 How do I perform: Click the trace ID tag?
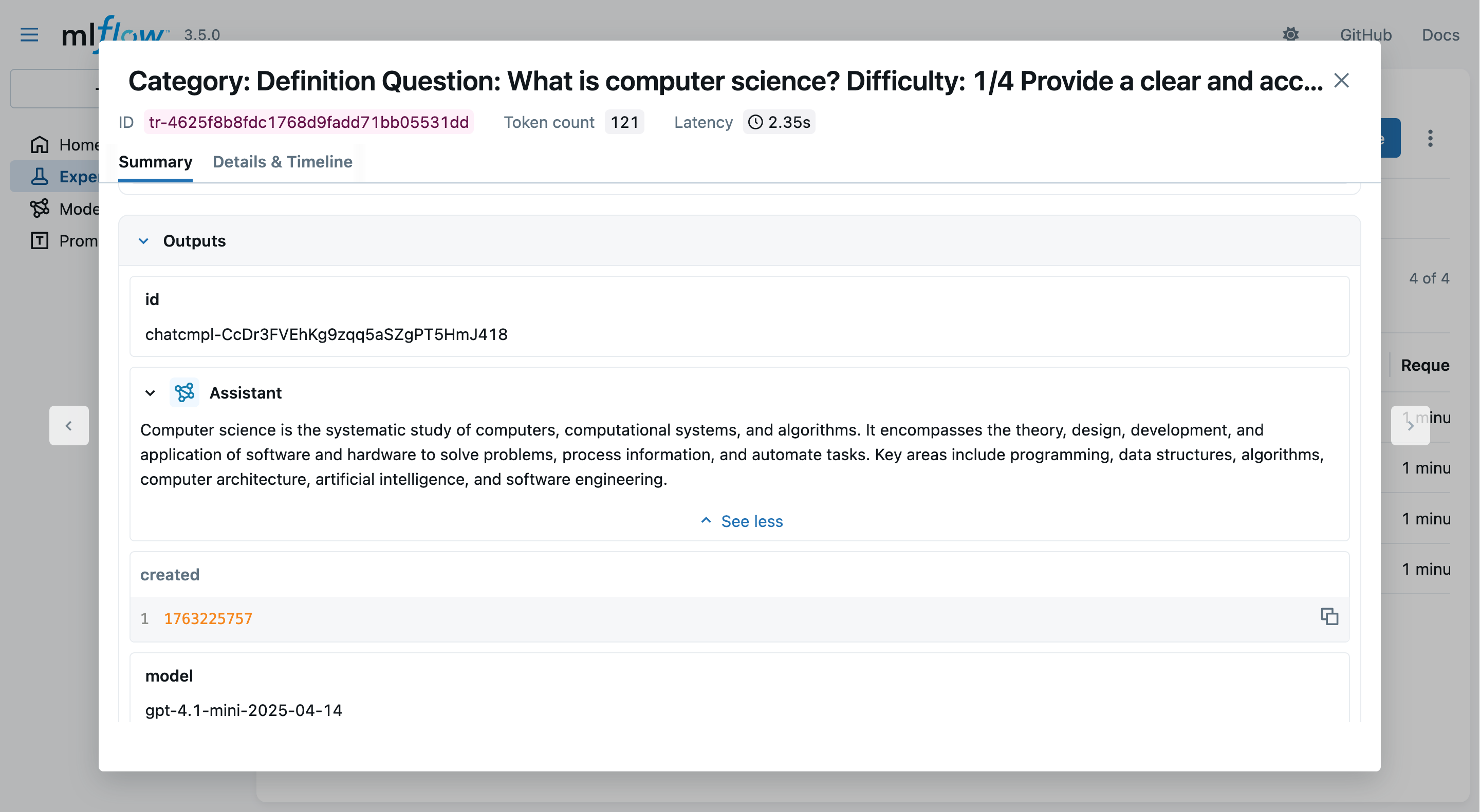pos(308,122)
